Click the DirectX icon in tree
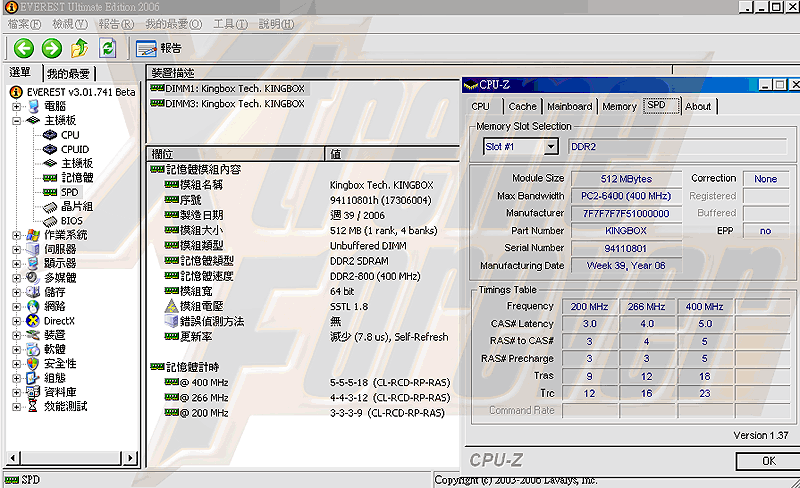The width and height of the screenshot is (800, 488). click(33, 321)
